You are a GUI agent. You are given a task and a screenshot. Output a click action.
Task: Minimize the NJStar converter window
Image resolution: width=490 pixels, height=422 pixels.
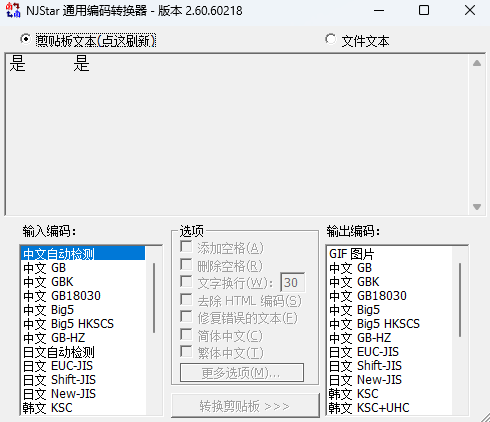coord(379,10)
